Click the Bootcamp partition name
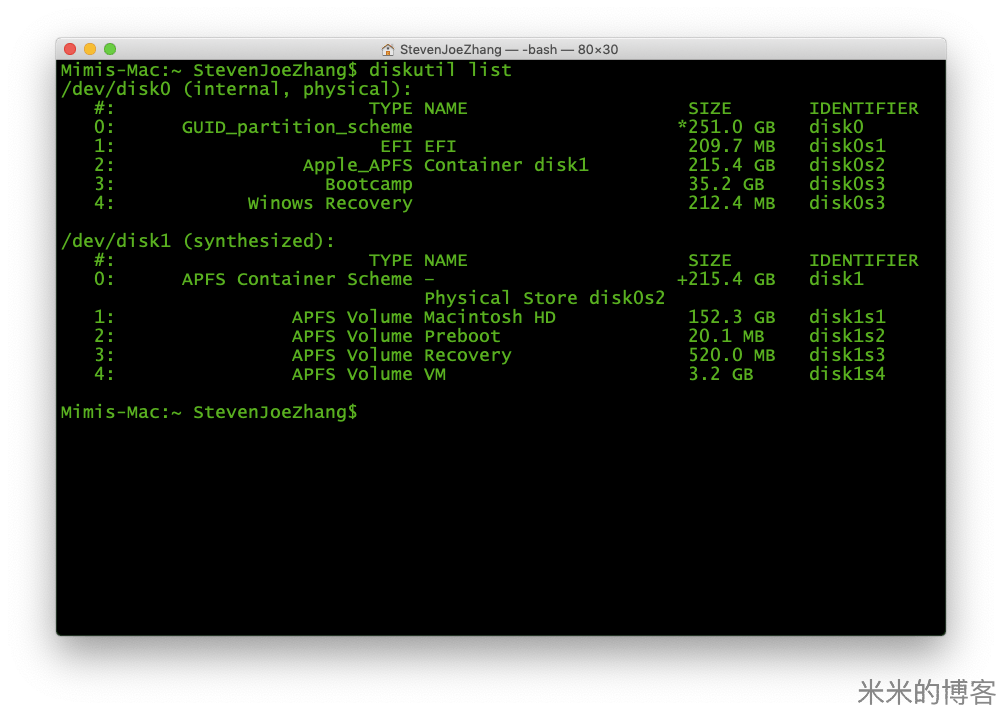Image resolution: width=1002 pixels, height=710 pixels. (368, 184)
